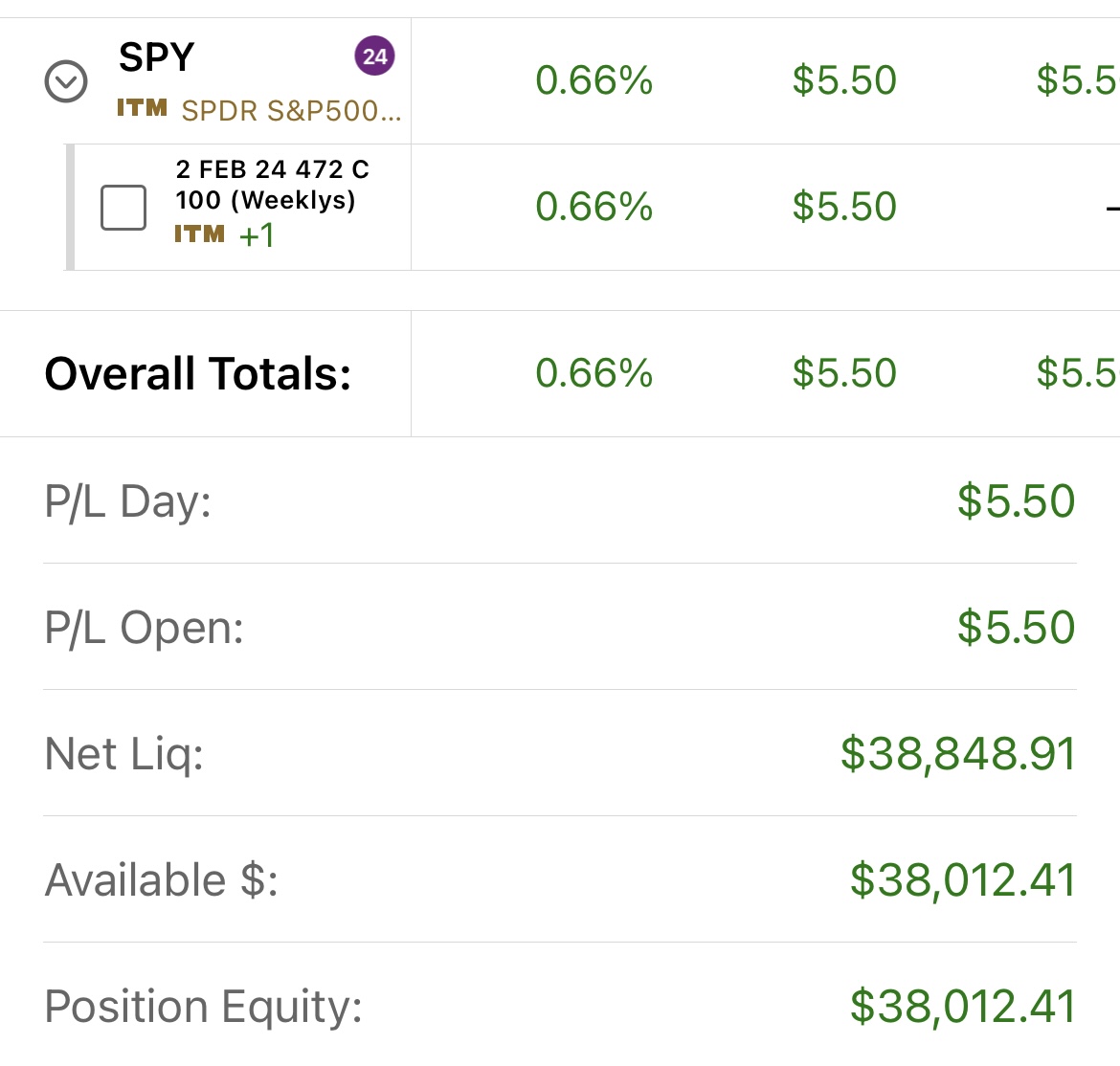Select the SPY ticker symbol
This screenshot has width=1120, height=1066.
(x=156, y=57)
